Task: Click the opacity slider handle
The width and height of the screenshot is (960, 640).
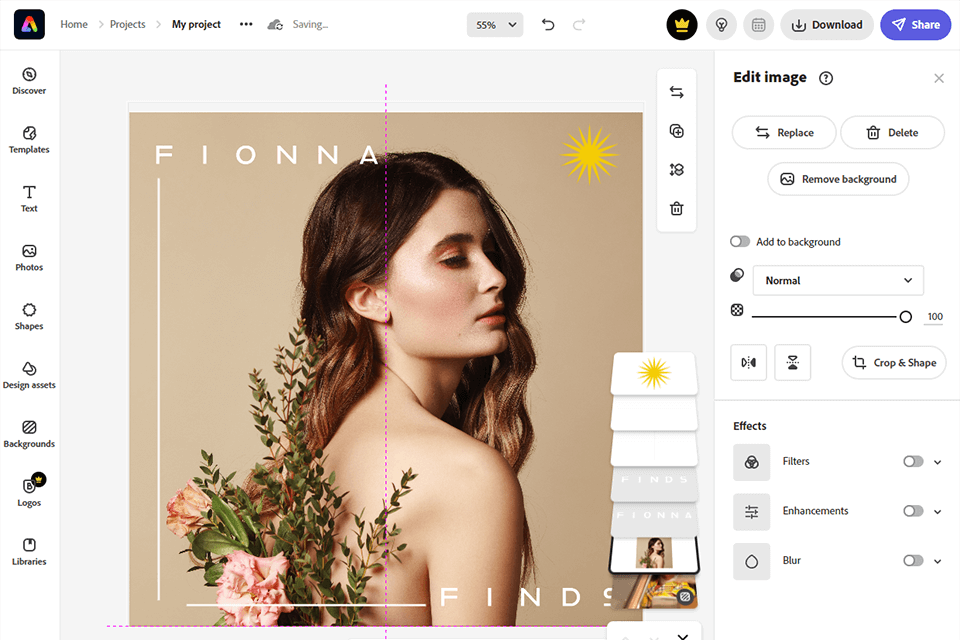Action: click(905, 316)
